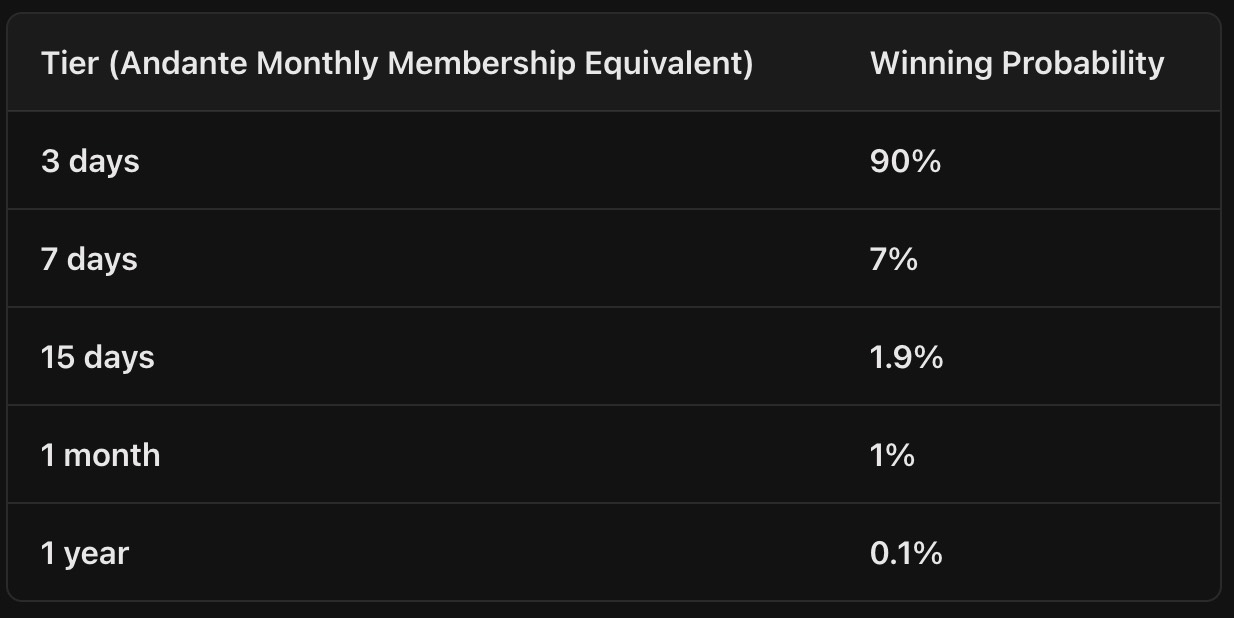Click the "3 days" tier cell

[90, 161]
